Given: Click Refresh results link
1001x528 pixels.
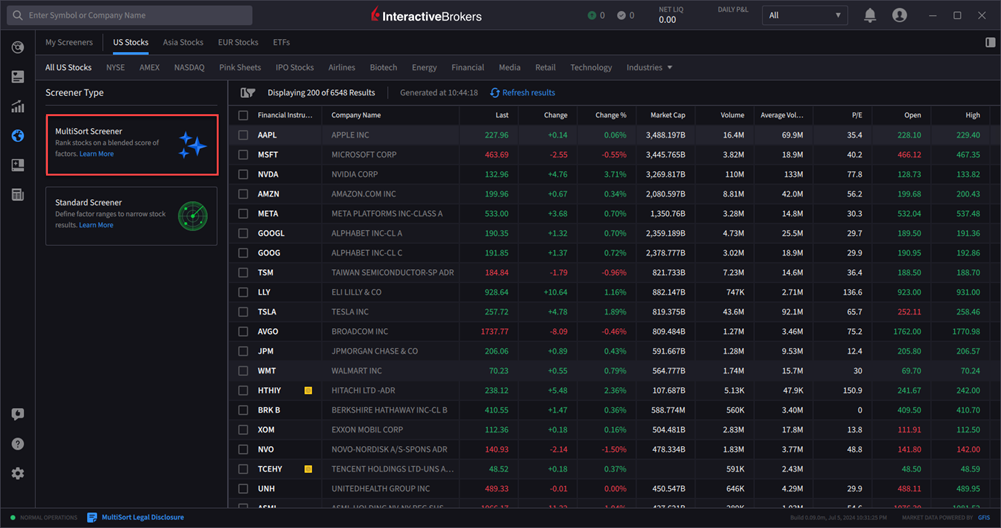Looking at the screenshot, I should tap(528, 93).
